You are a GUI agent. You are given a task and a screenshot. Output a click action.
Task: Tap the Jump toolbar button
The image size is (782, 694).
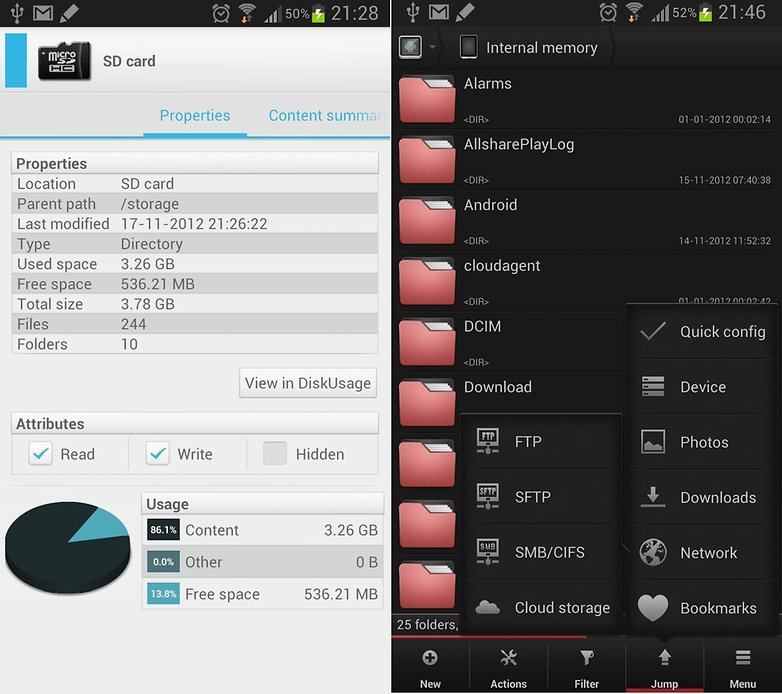click(x=664, y=668)
